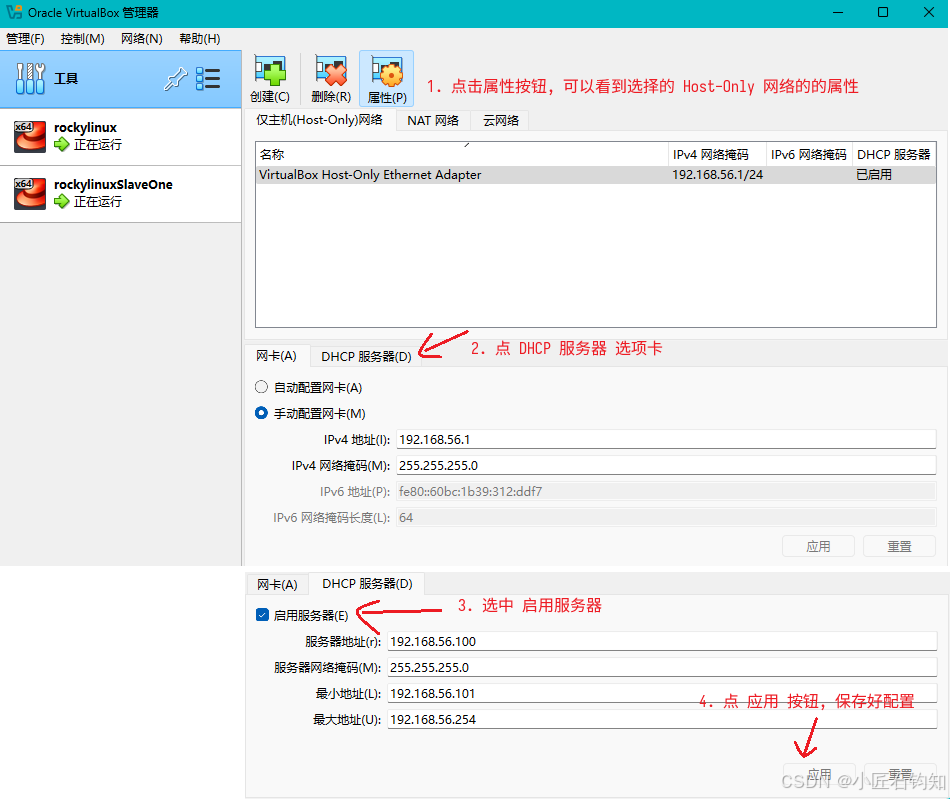This screenshot has height=799, width=950.
Task: Click the 服务器网络掩码 input field
Action: 662,668
